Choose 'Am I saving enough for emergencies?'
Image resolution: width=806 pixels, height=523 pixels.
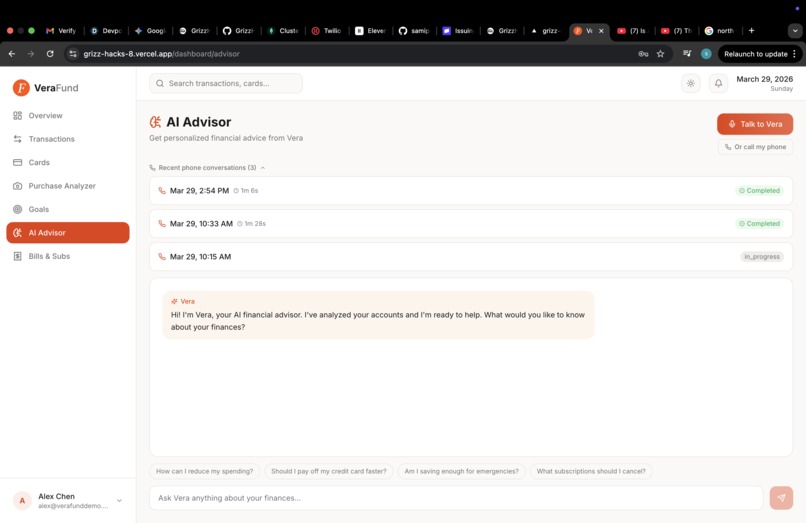point(462,471)
